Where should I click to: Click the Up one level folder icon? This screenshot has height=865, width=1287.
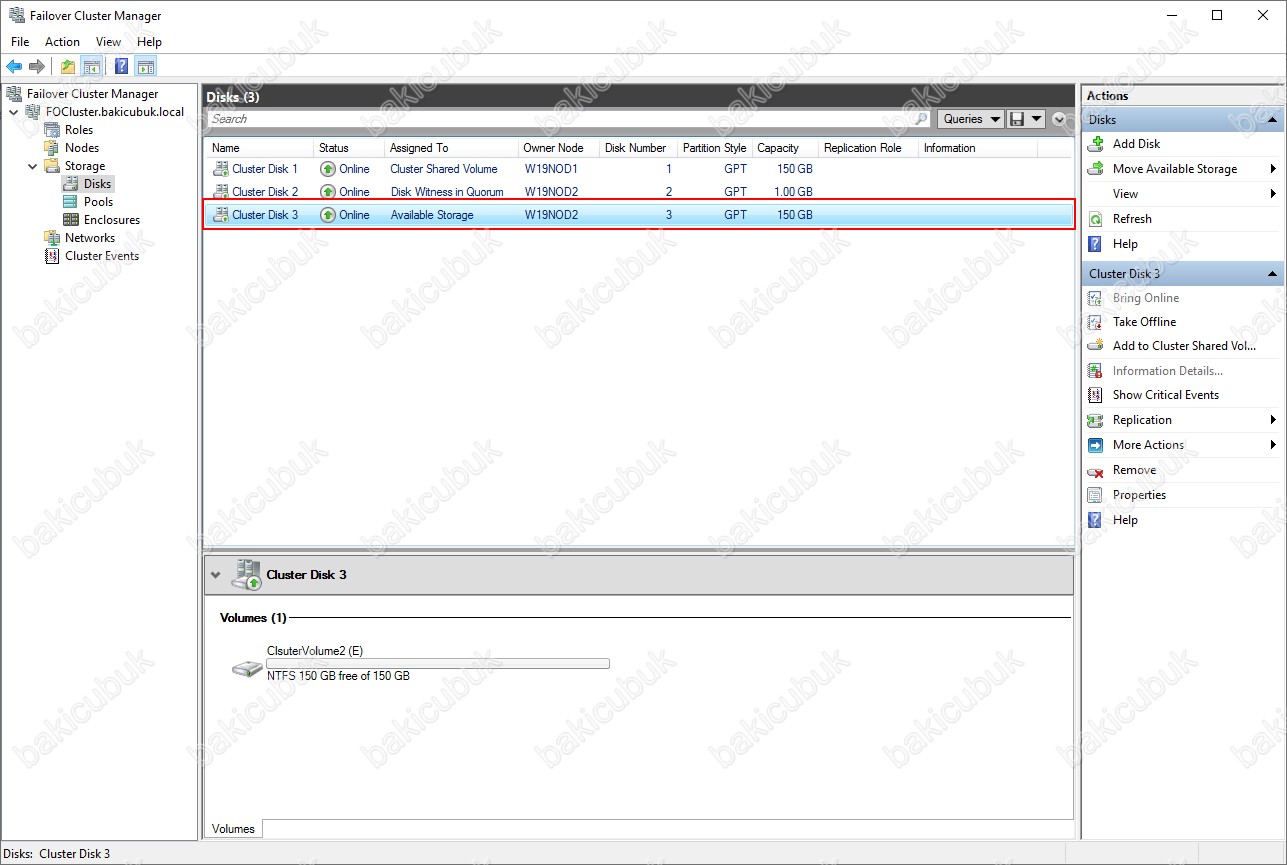pos(67,66)
